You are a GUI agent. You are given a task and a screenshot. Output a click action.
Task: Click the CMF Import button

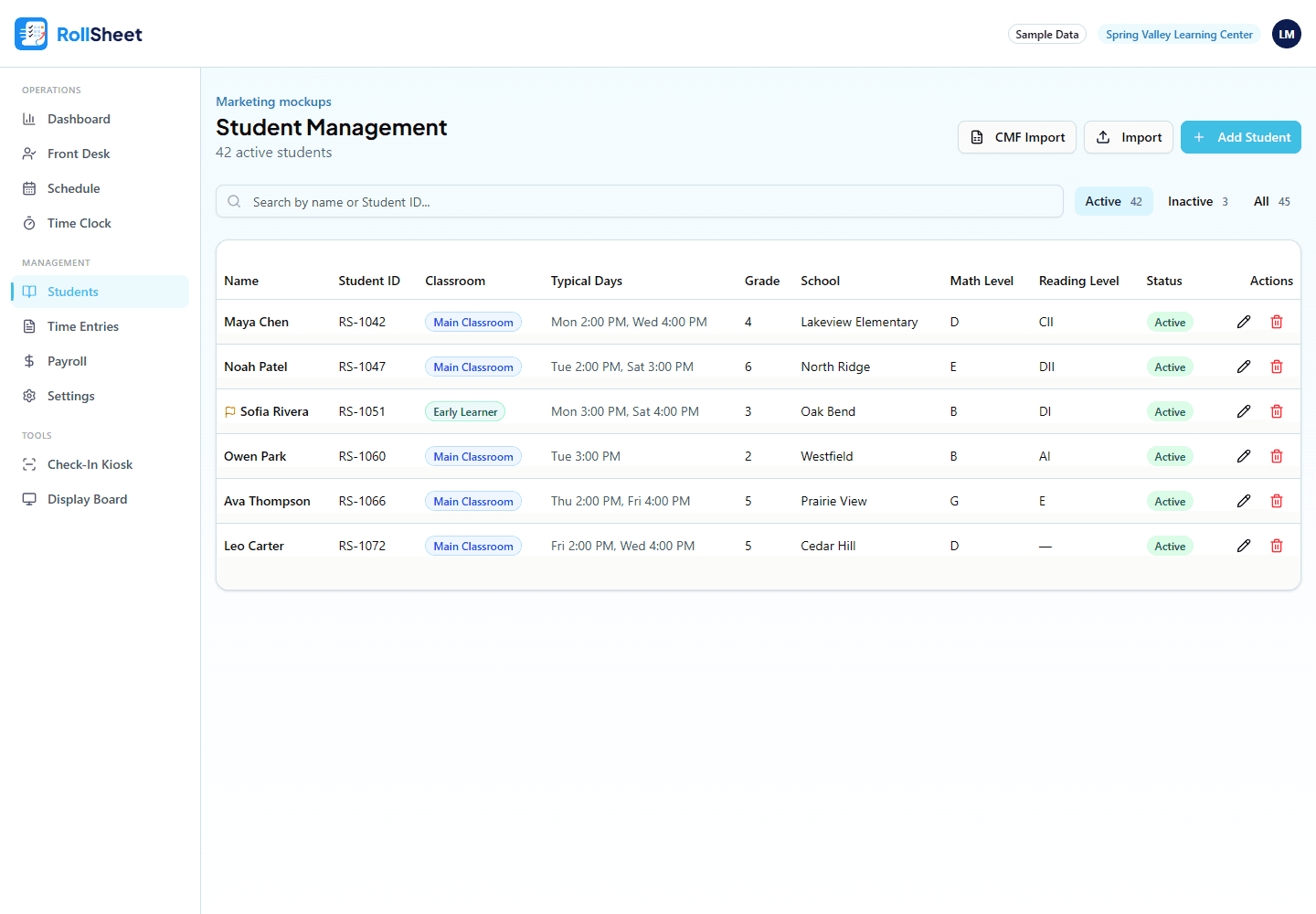1017,137
